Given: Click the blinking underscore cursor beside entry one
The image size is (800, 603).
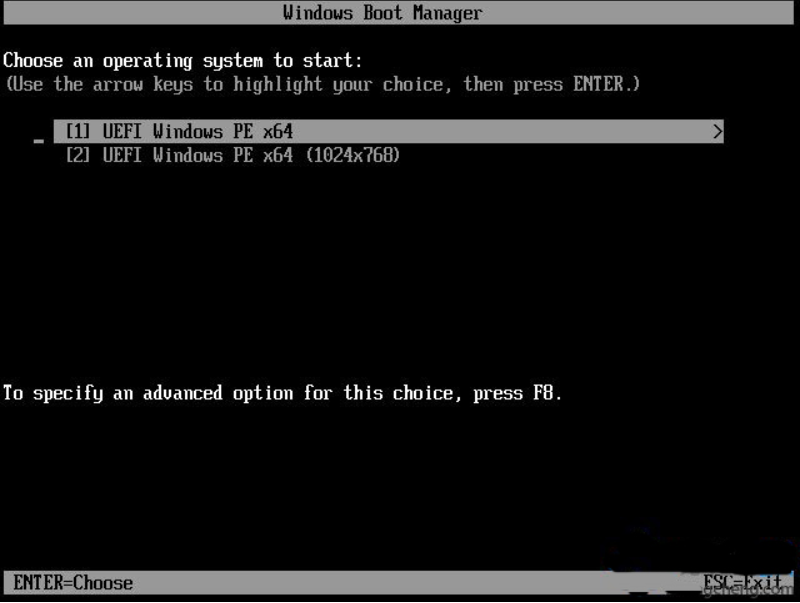Looking at the screenshot, I should [39, 141].
